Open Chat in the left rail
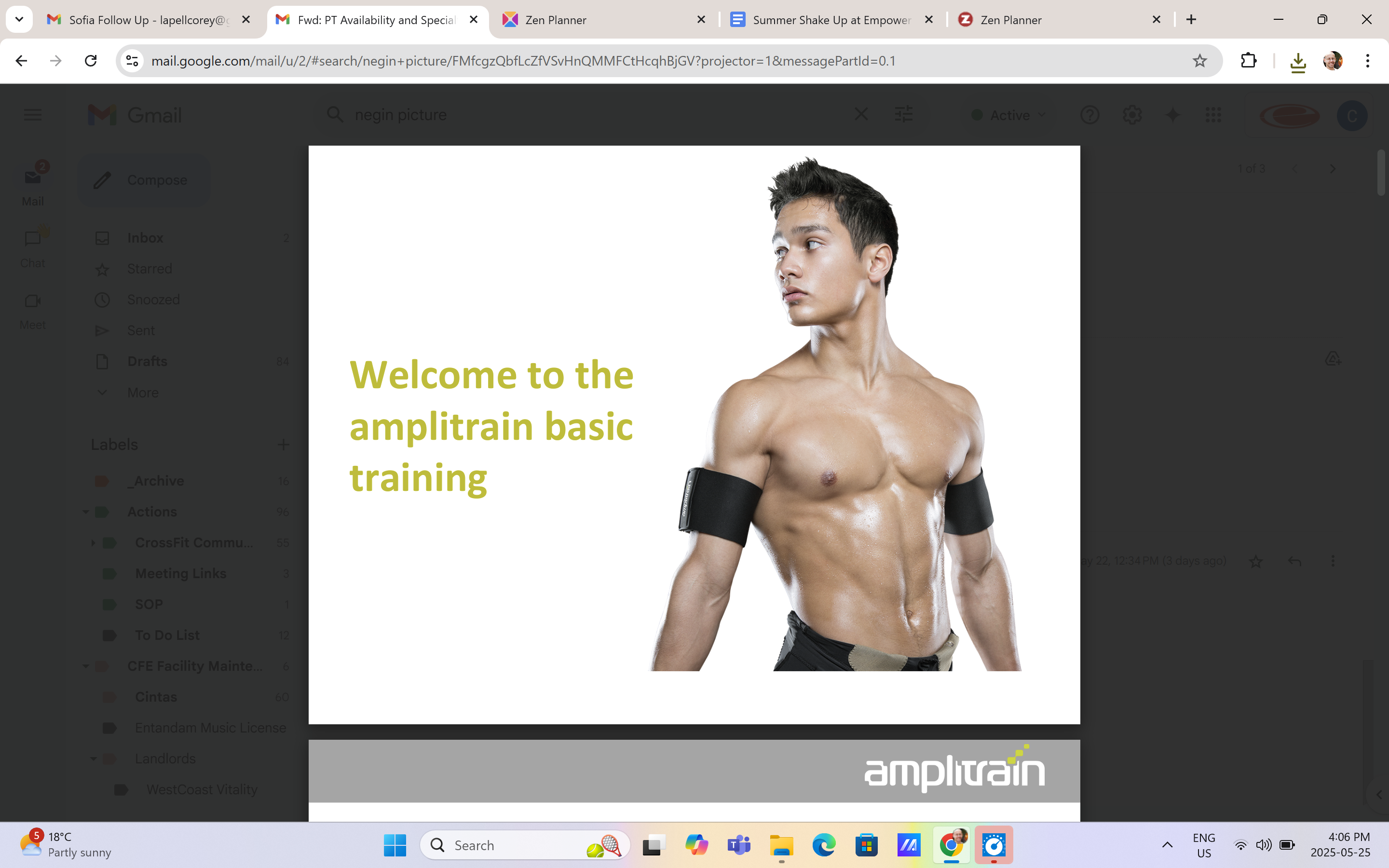 33,247
